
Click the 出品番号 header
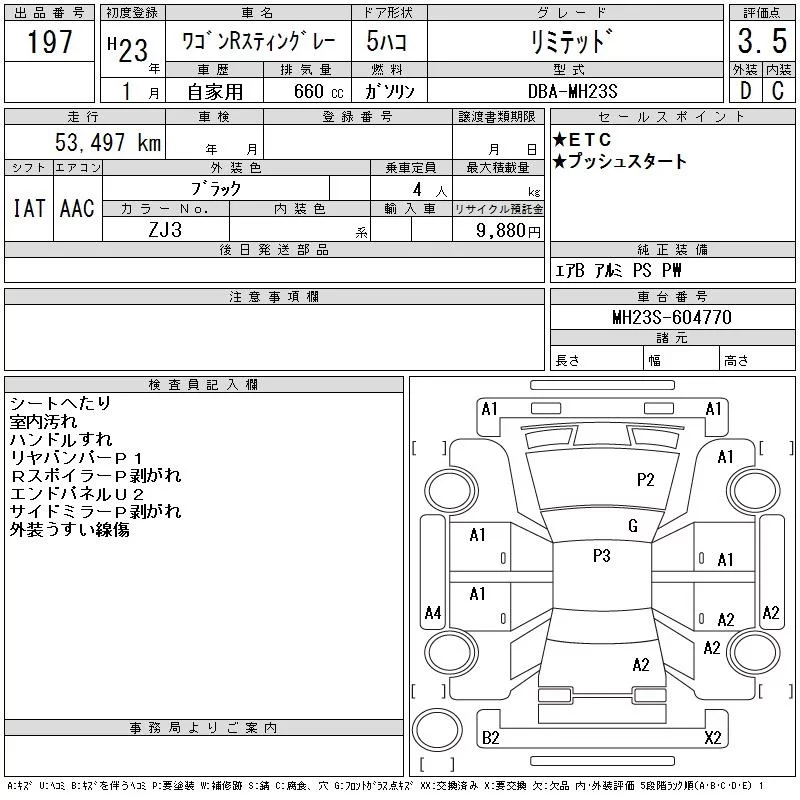[x=49, y=13]
